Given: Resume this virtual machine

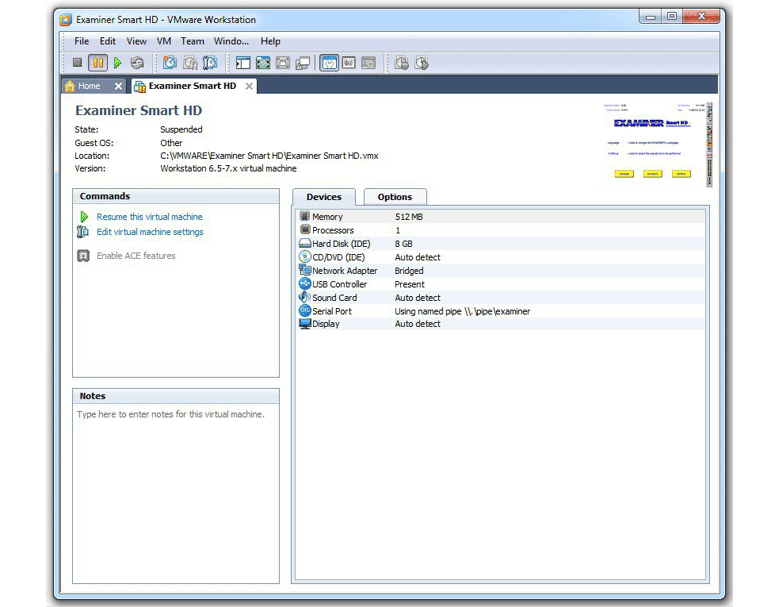Looking at the screenshot, I should pyautogui.click(x=149, y=217).
